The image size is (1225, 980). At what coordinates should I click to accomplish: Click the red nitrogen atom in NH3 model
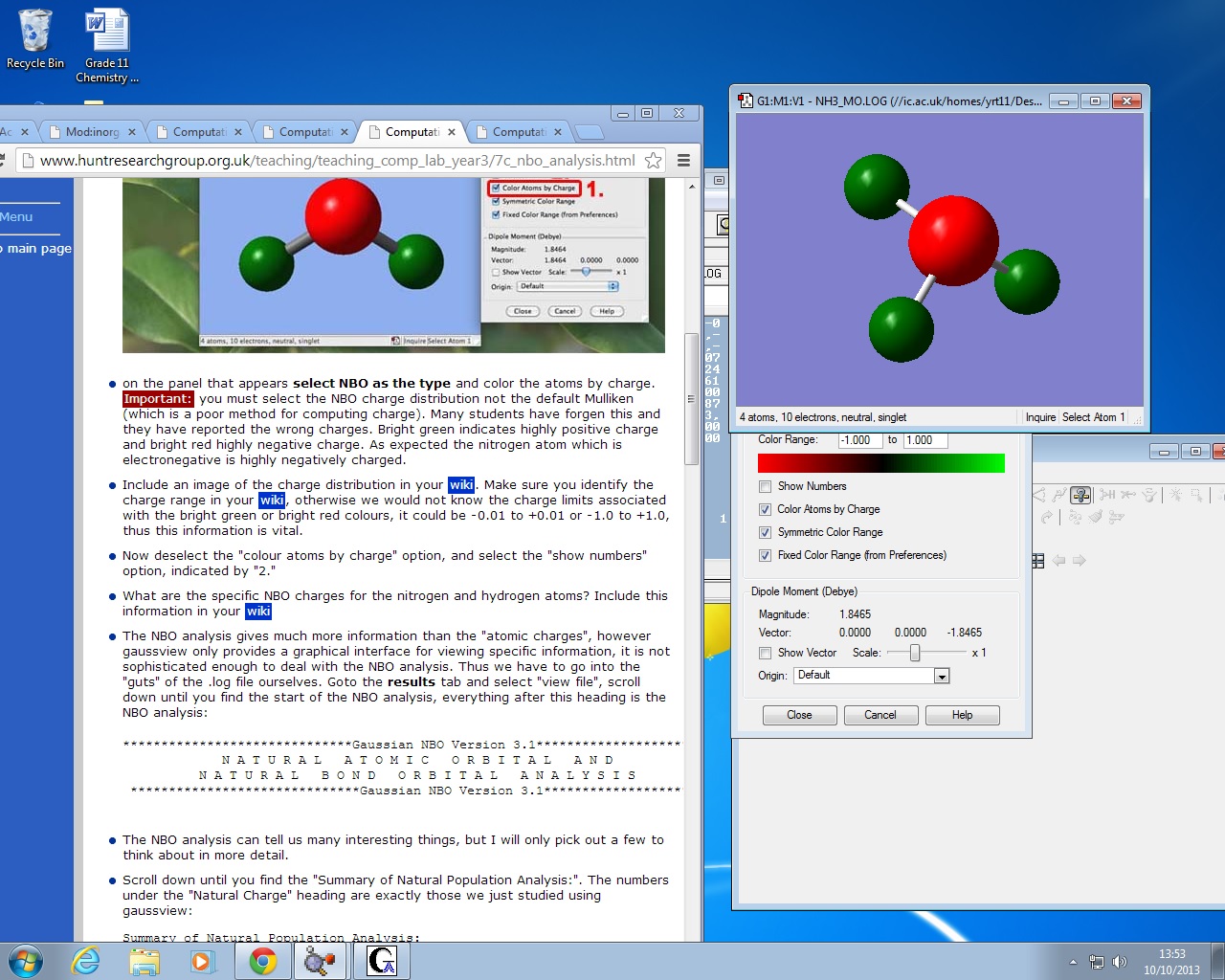pos(952,240)
